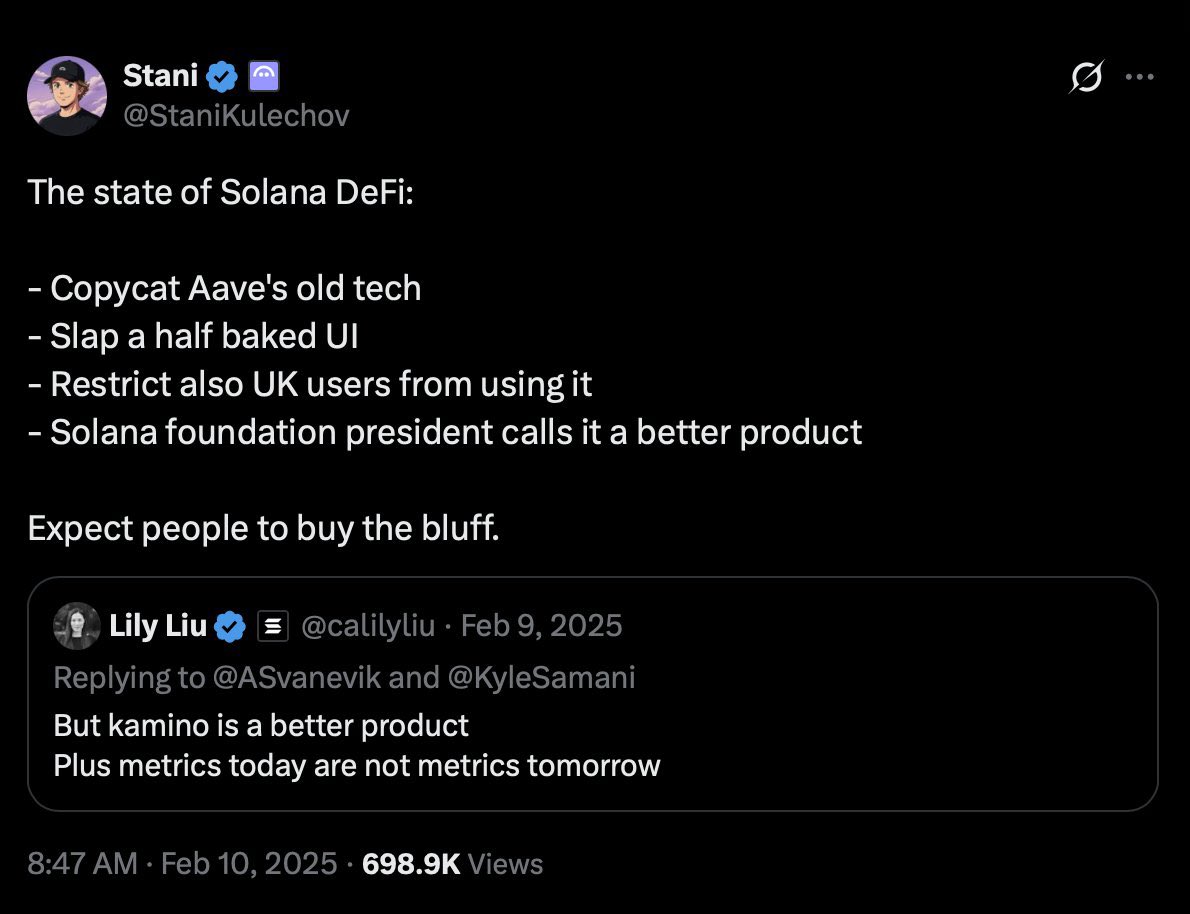This screenshot has width=1190, height=914.
Task: Visit the @StaniKulechov handle
Action: pos(236,116)
